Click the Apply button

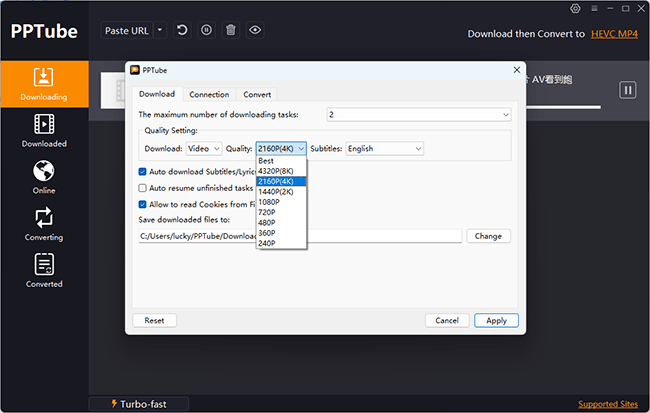pyautogui.click(x=496, y=320)
